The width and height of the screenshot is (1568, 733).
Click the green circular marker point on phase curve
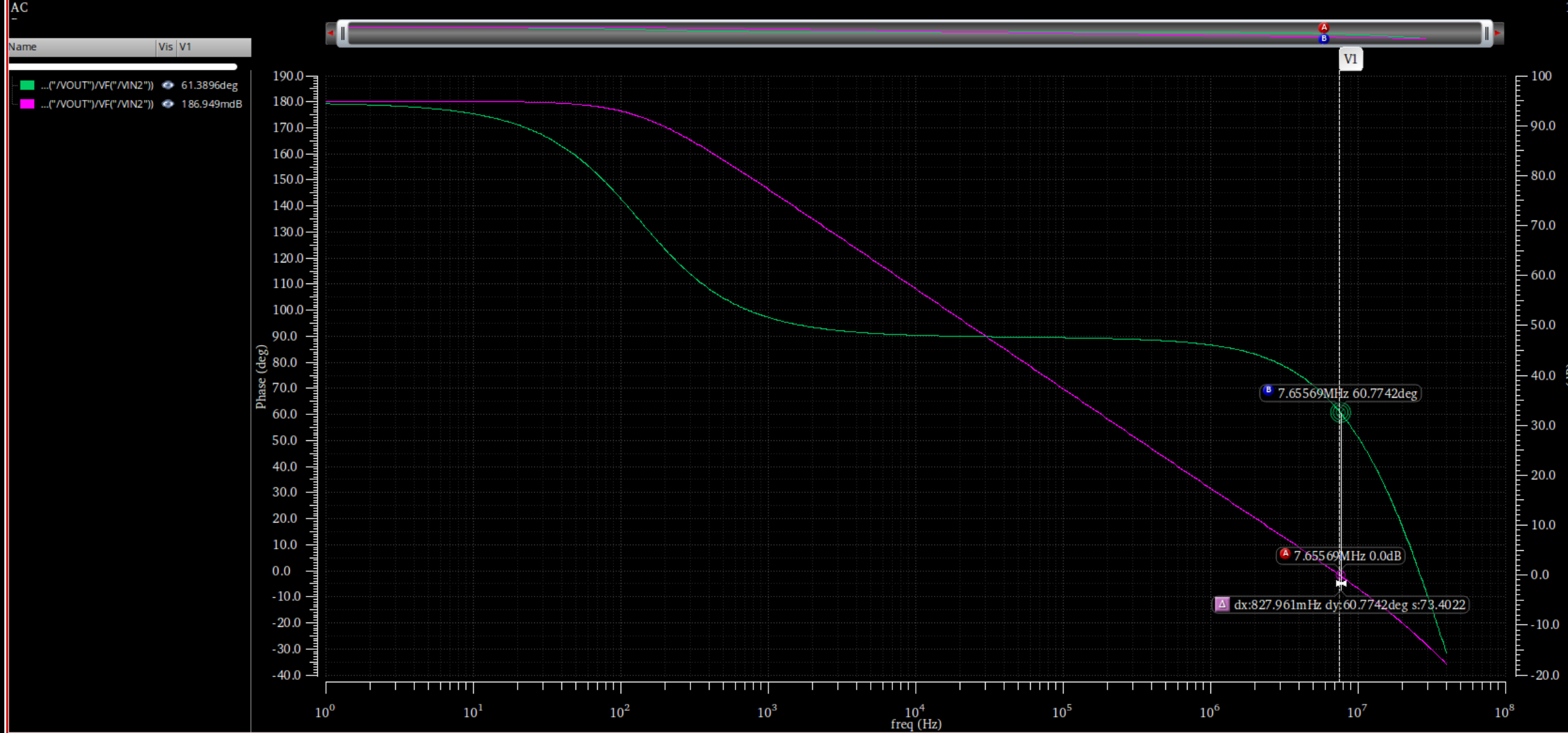pos(1340,413)
